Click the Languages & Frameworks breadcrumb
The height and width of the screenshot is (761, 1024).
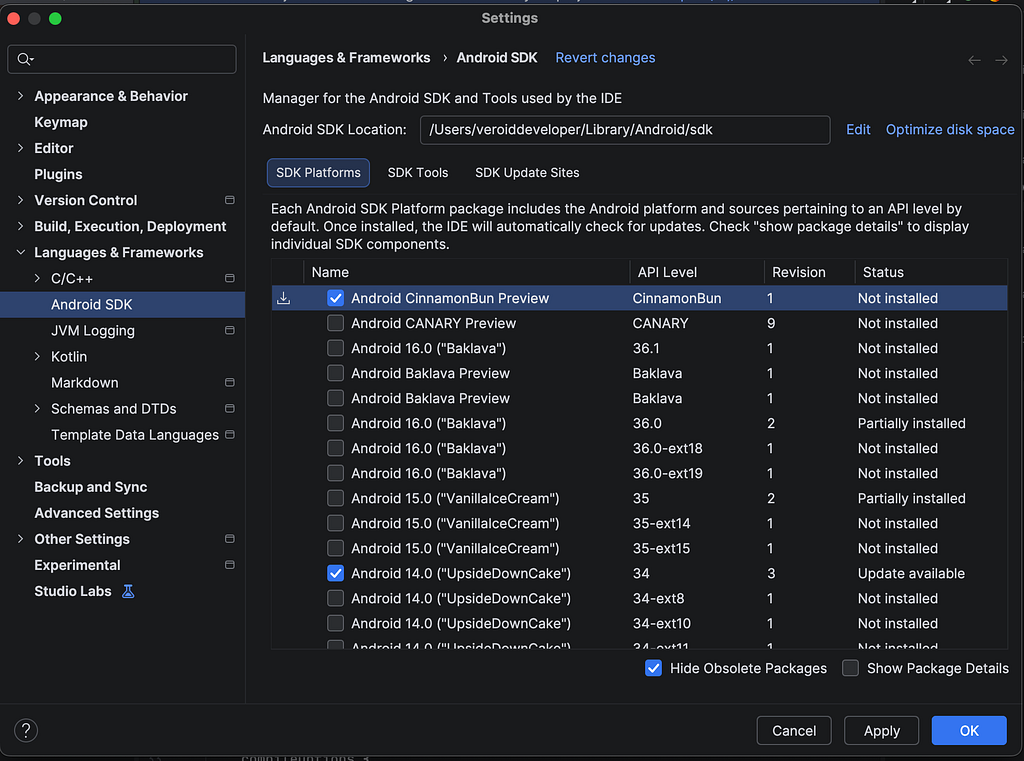[x=346, y=57]
